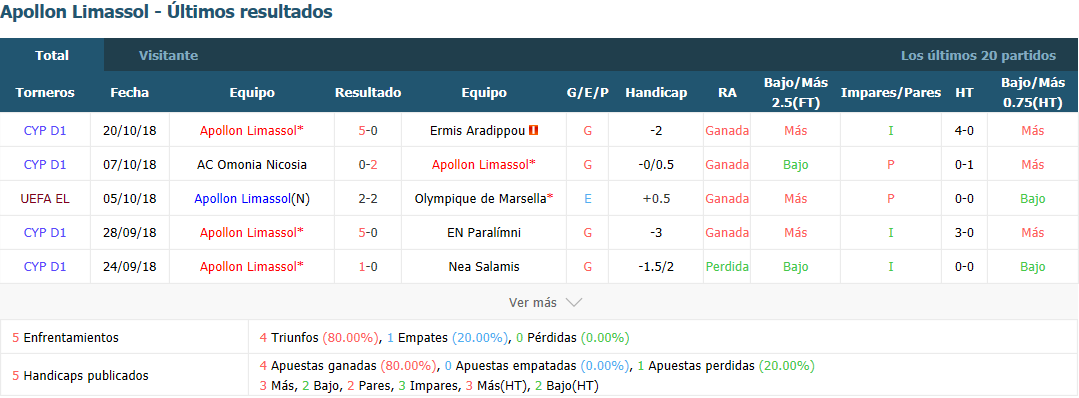
Task: Click the Ver más text link
Action: coord(533,302)
